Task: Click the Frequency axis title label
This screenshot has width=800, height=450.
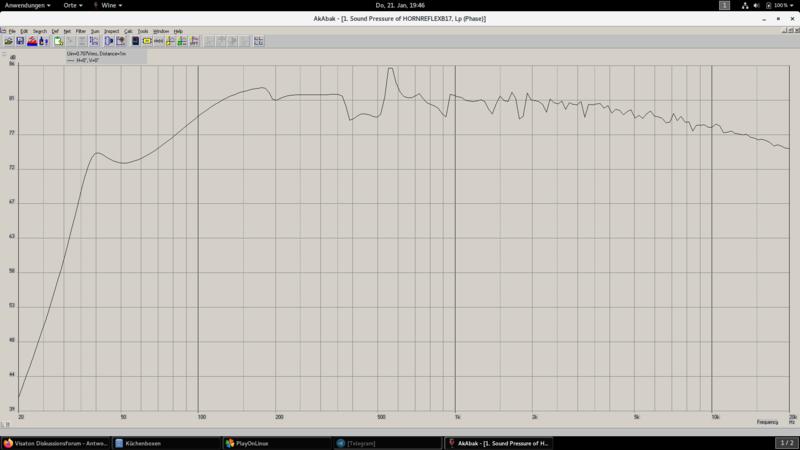Action: (767, 422)
